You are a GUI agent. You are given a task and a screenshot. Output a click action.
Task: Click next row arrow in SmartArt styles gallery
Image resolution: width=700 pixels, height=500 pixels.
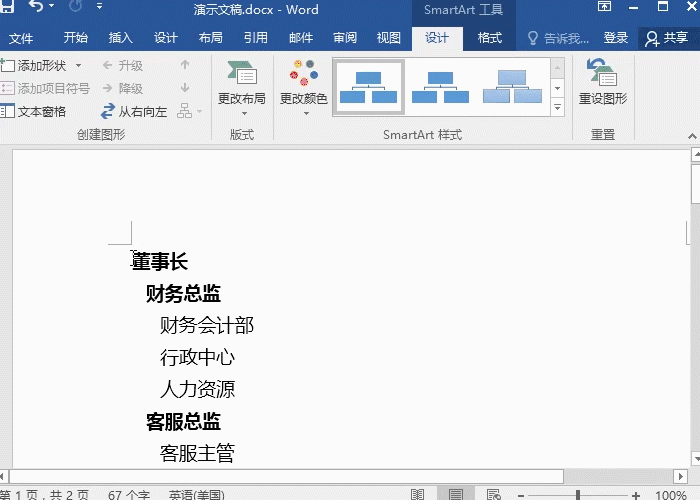click(x=557, y=88)
